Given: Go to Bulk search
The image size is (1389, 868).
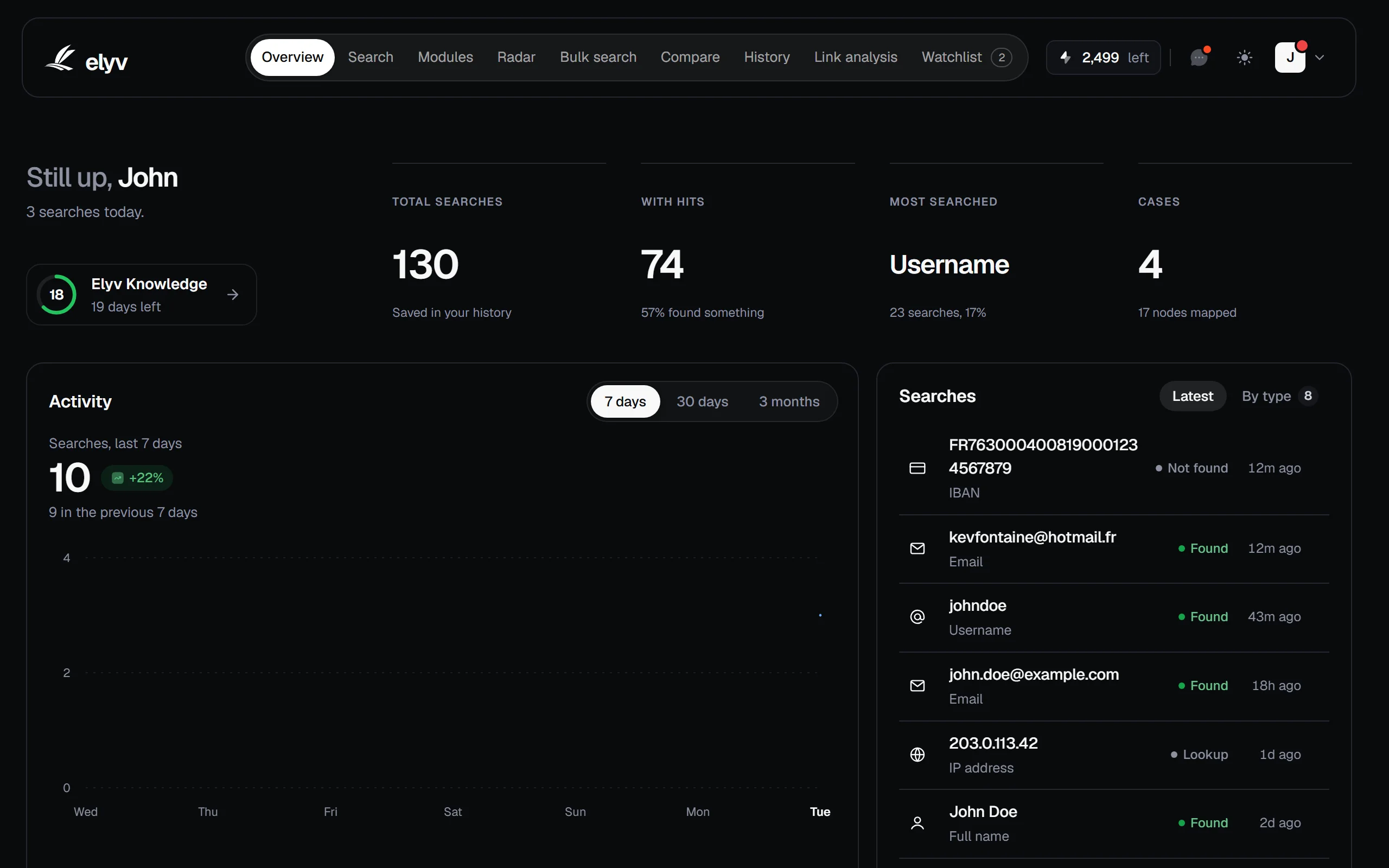Looking at the screenshot, I should [598, 58].
